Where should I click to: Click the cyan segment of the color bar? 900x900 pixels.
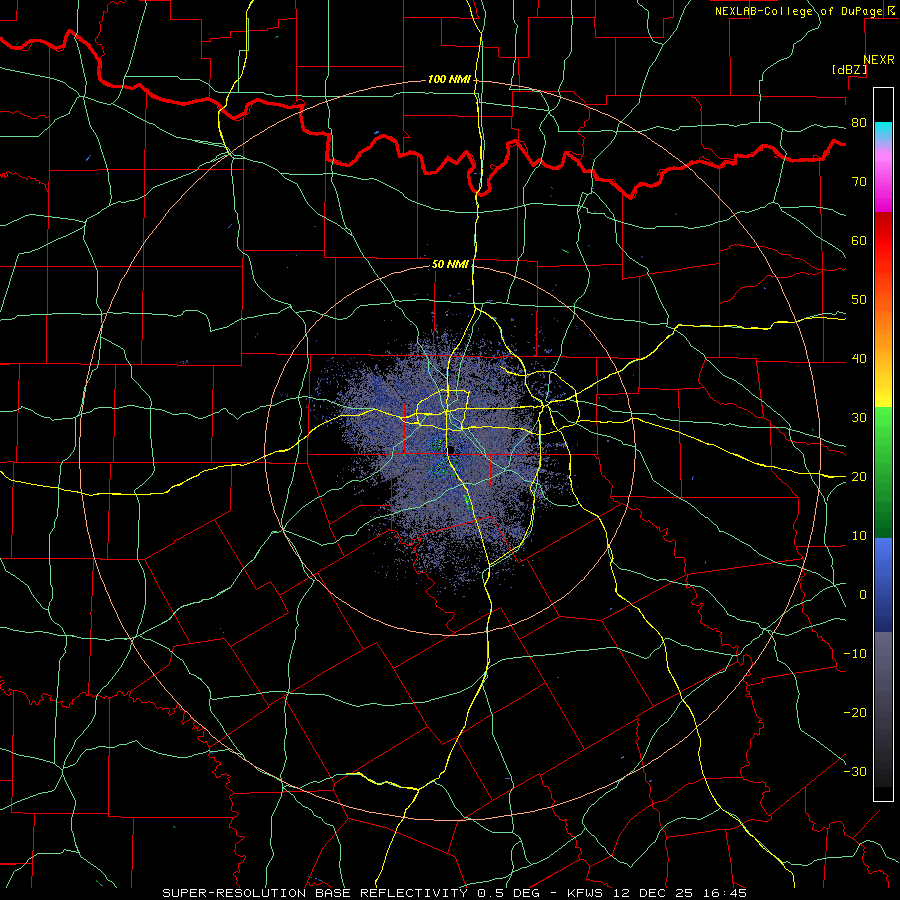pyautogui.click(x=883, y=131)
